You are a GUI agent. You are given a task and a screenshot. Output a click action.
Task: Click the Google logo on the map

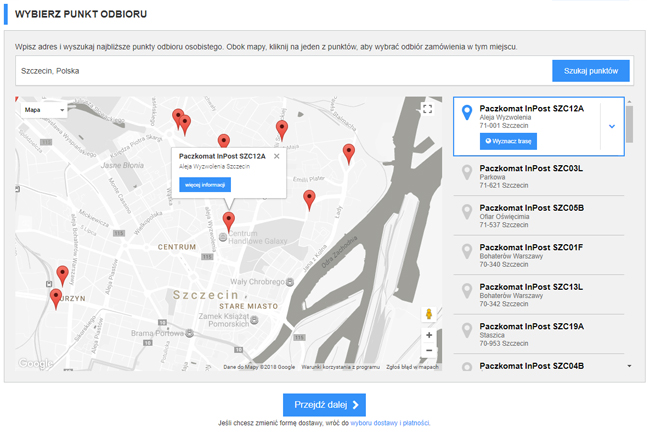point(36,363)
